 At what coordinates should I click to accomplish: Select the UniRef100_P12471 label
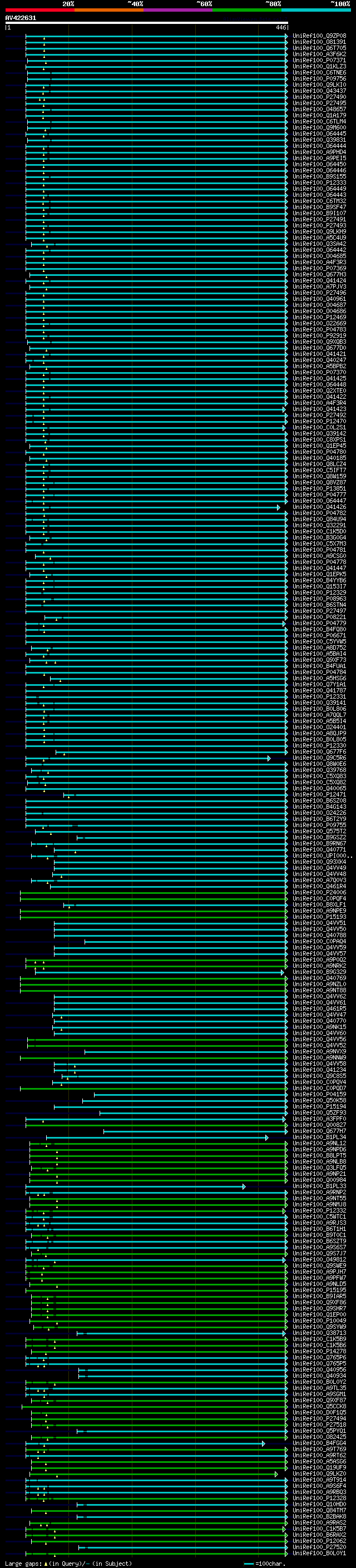pyautogui.click(x=319, y=794)
